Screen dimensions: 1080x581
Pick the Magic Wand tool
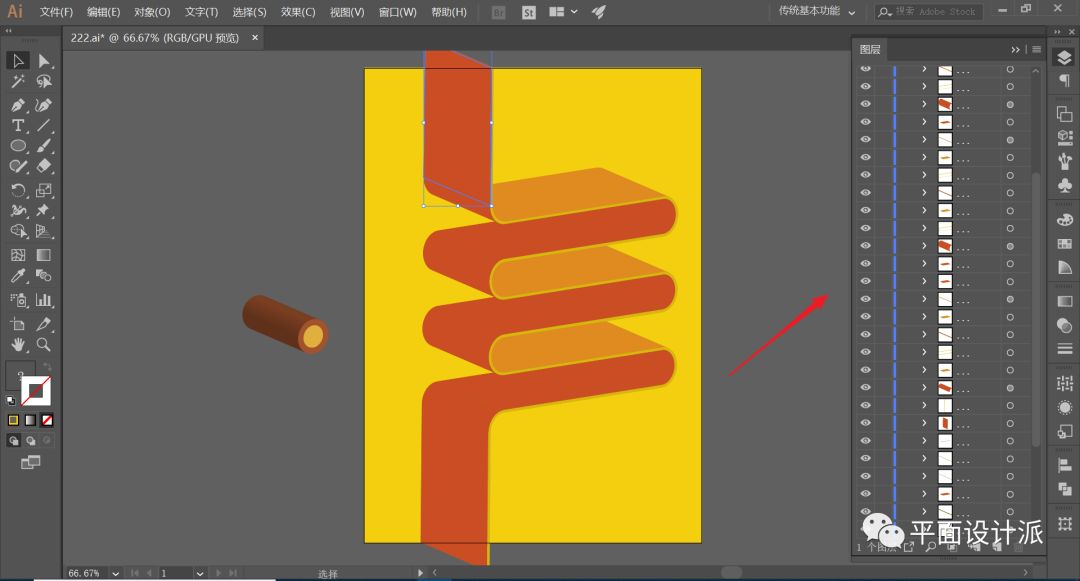[18, 82]
